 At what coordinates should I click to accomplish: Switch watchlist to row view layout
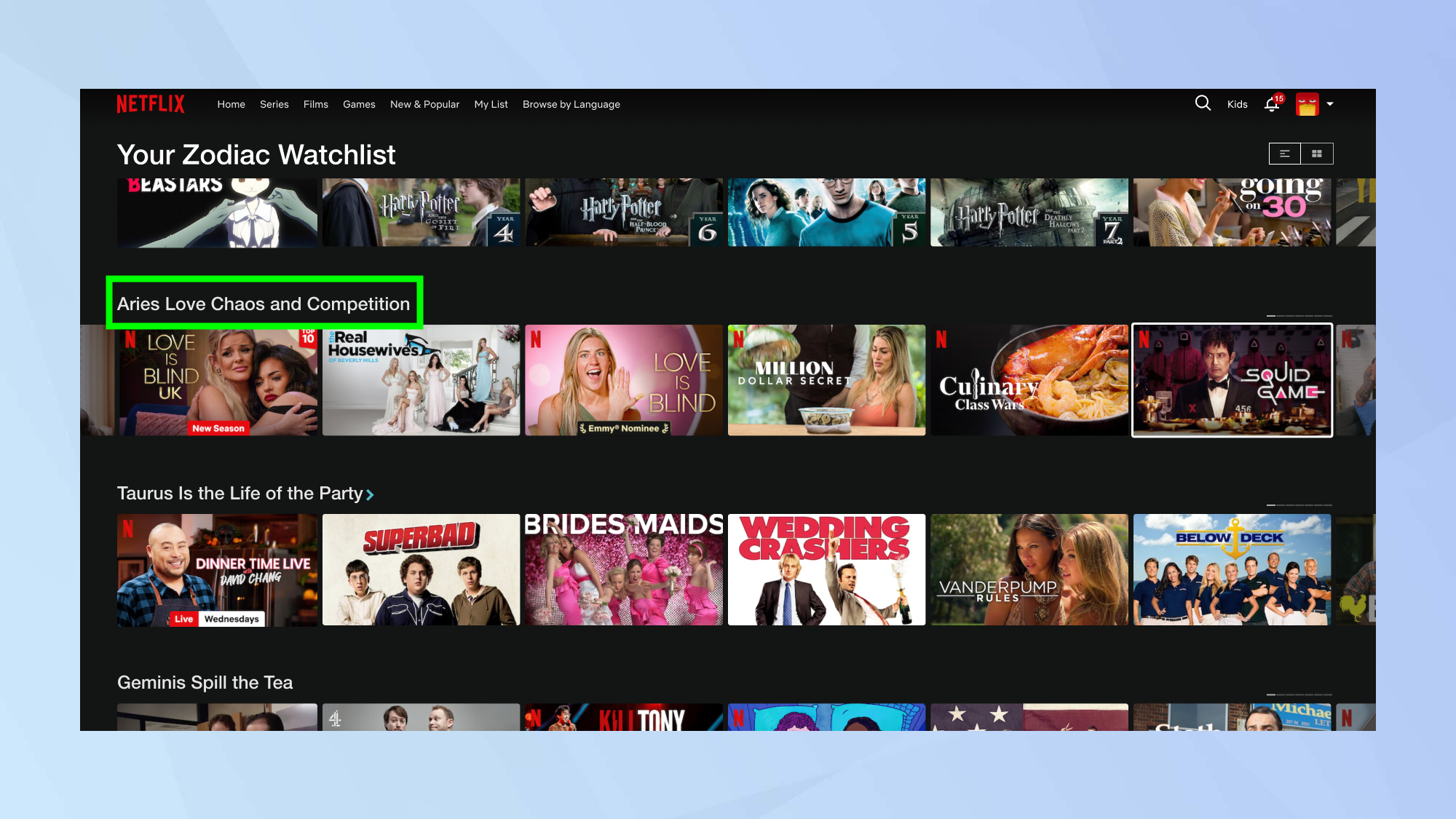(x=1284, y=154)
